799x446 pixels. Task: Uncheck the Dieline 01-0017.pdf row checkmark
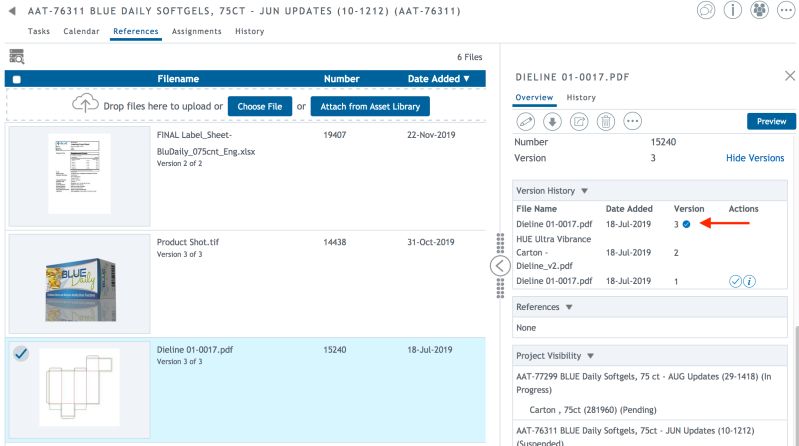(21, 353)
